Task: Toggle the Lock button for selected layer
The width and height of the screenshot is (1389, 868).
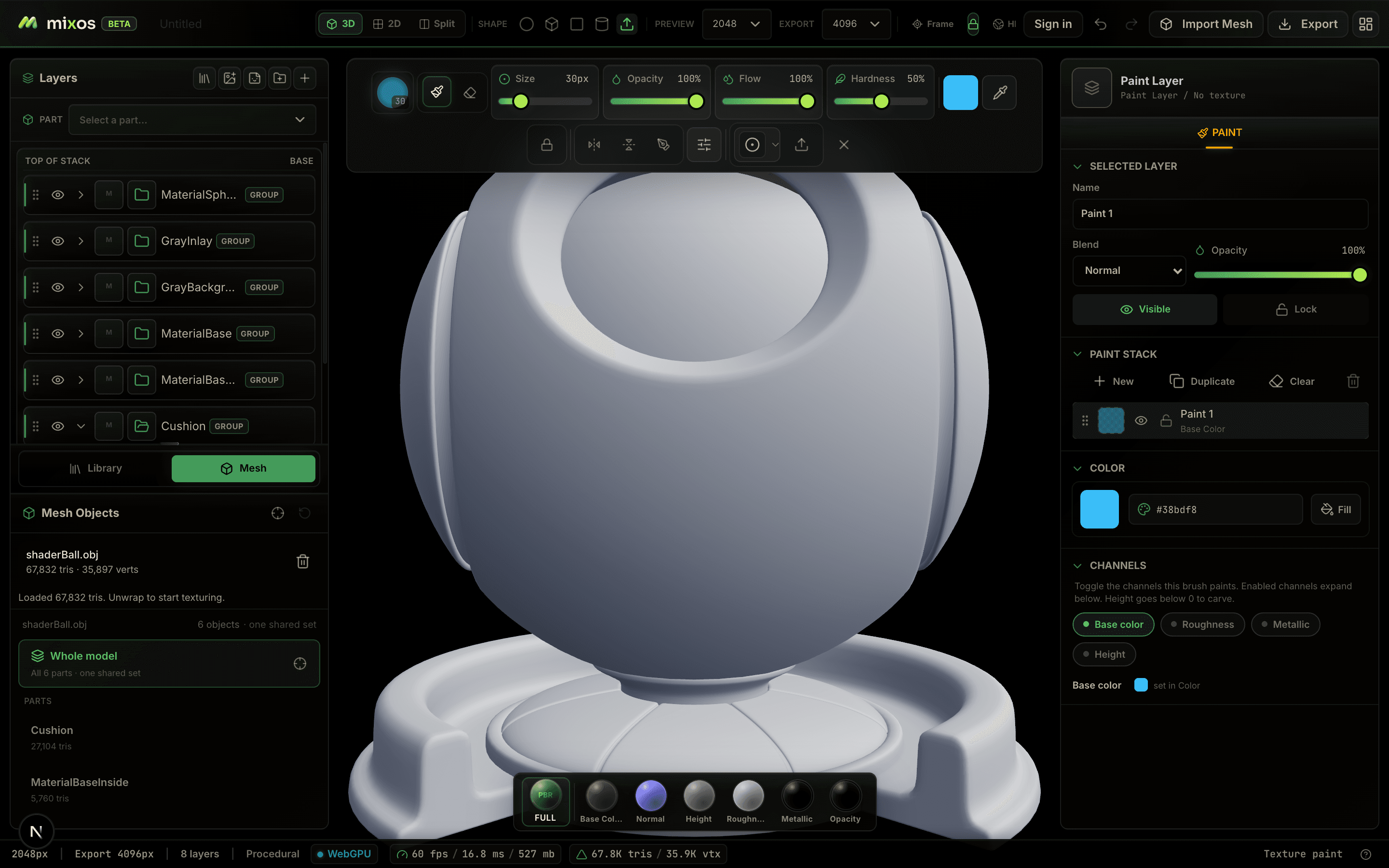Action: [x=1295, y=310]
